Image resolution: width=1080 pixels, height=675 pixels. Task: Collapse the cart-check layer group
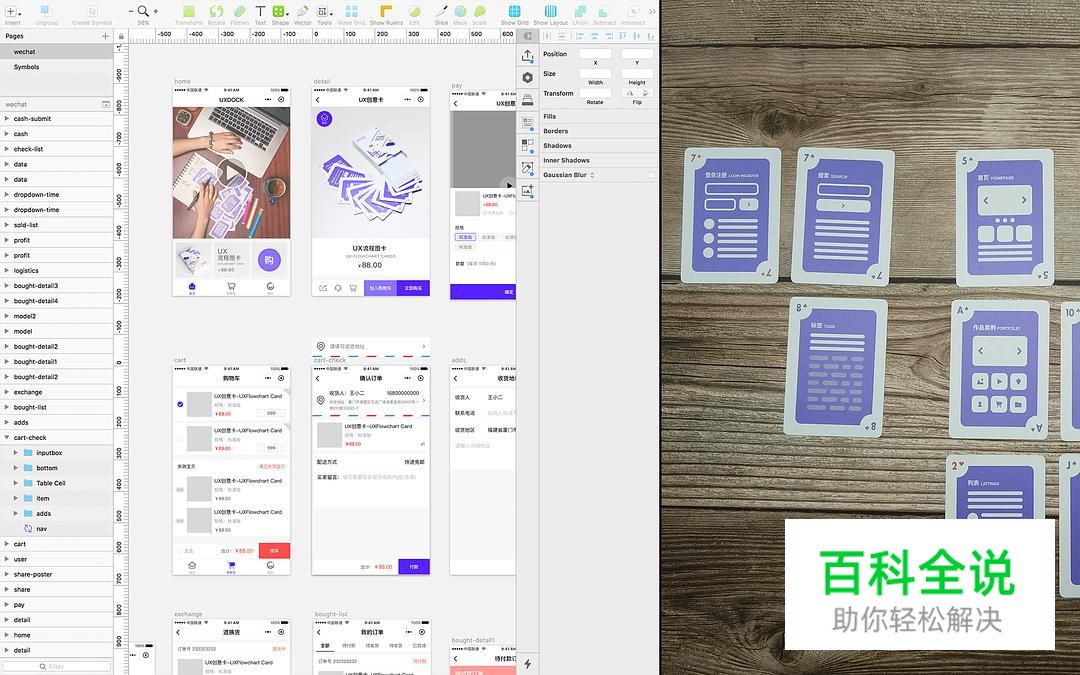[x=9, y=437]
